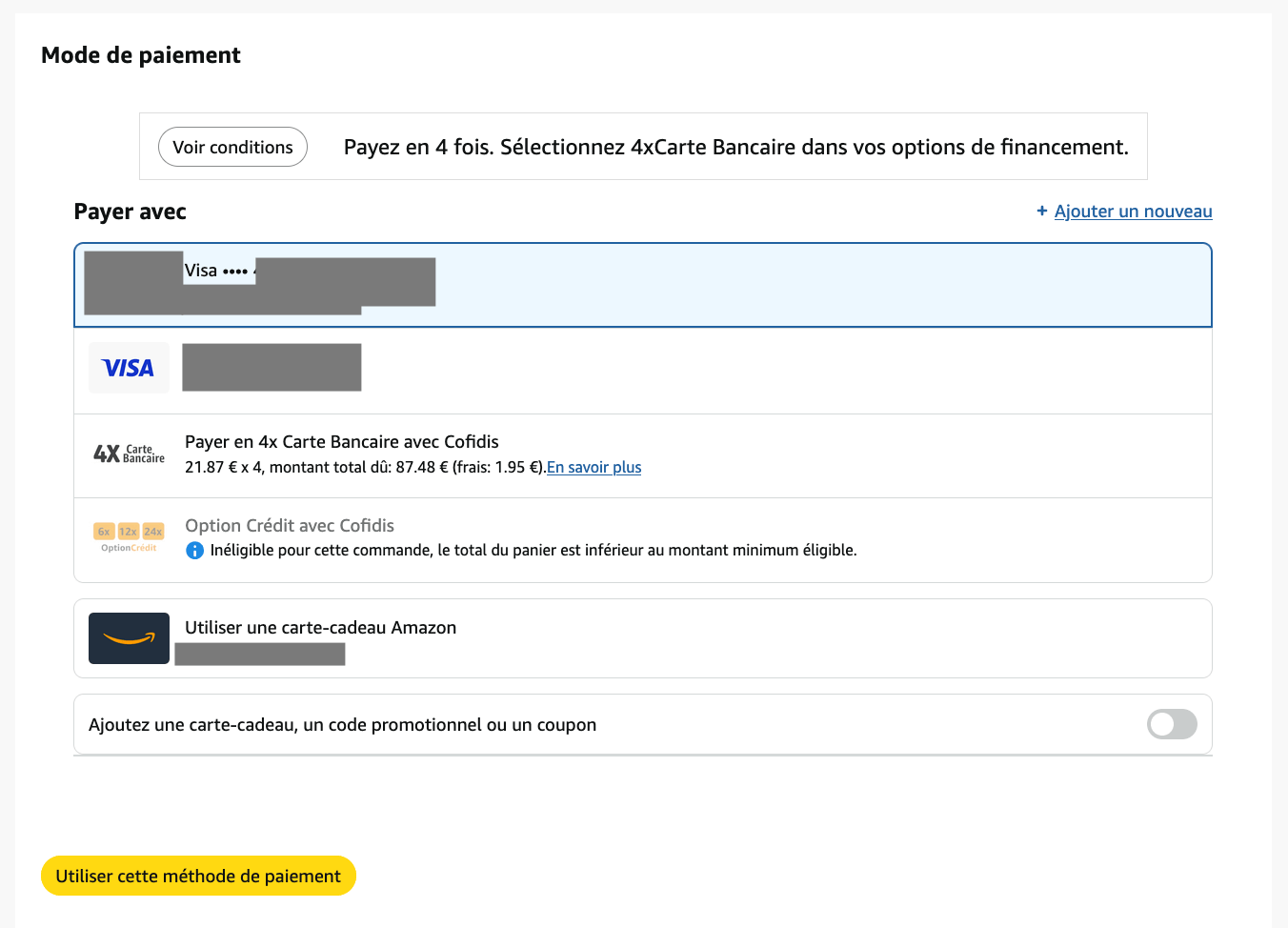This screenshot has width=1288, height=928.
Task: Select the highlighted Visa card payment method
Action: coord(642,285)
